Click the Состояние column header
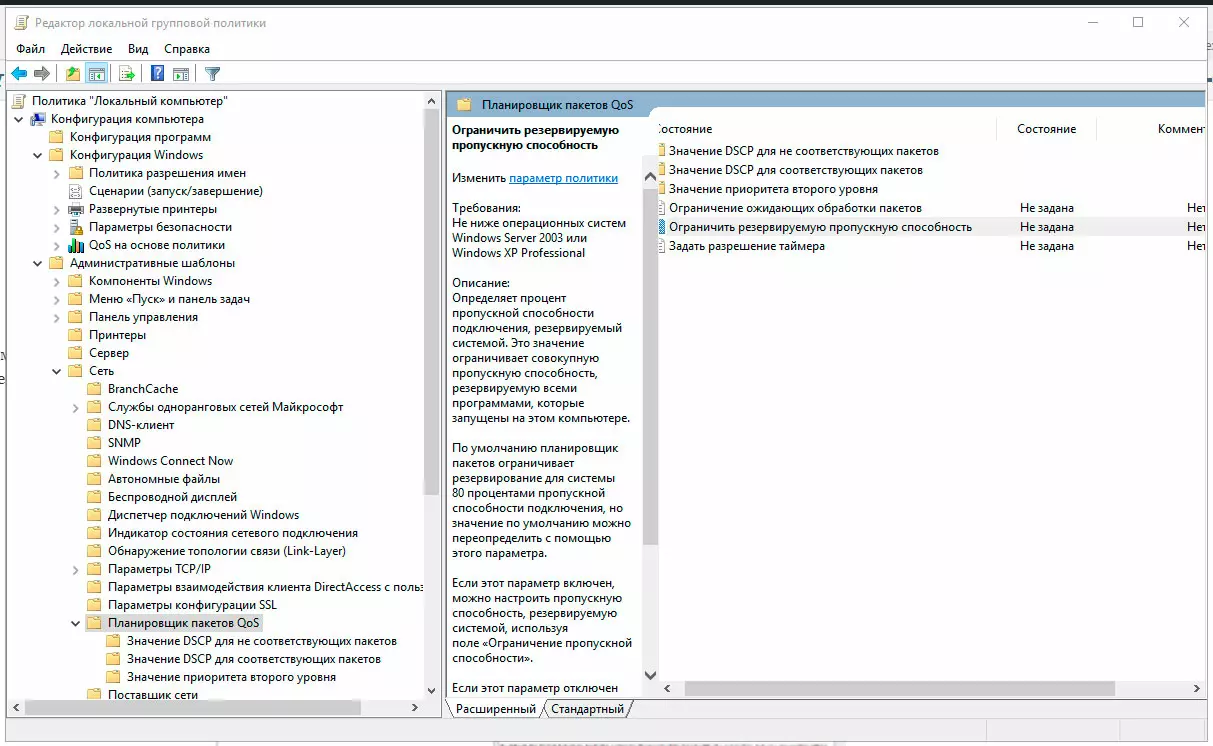This screenshot has height=746, width=1213. coord(1046,129)
